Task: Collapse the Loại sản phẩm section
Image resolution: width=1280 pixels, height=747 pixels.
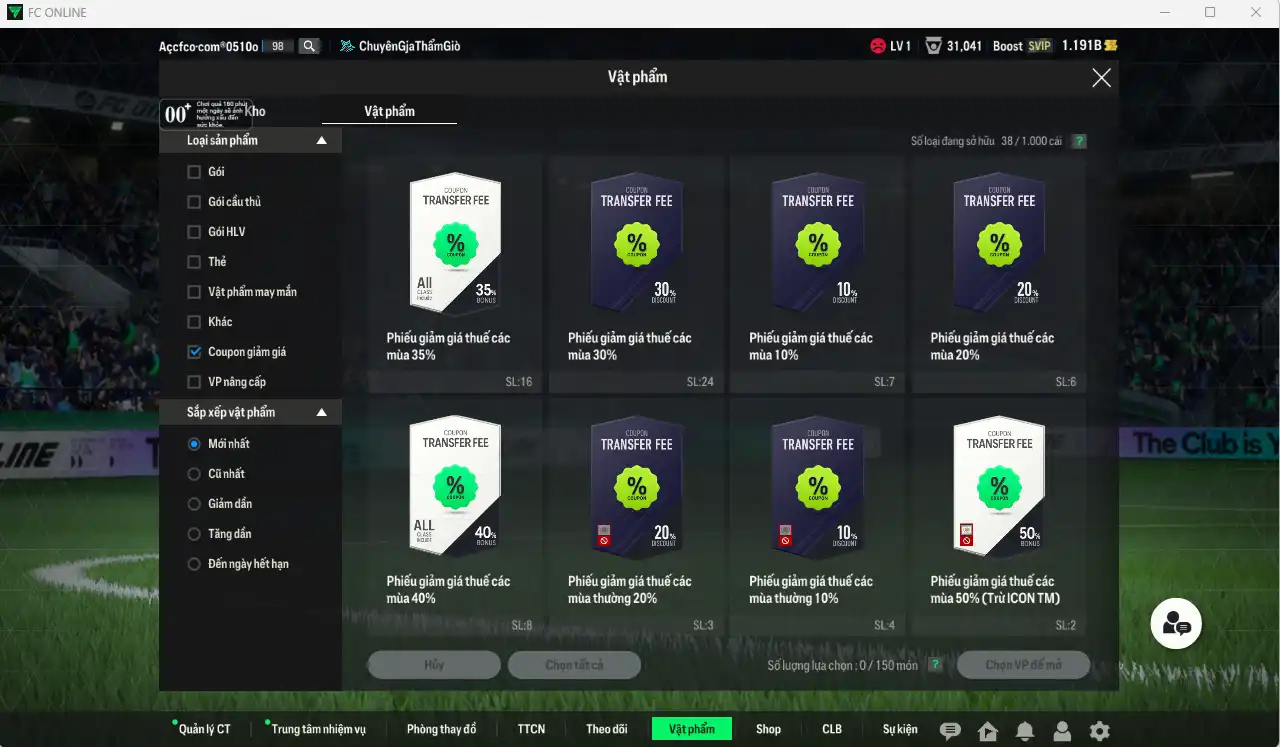Action: [x=321, y=141]
